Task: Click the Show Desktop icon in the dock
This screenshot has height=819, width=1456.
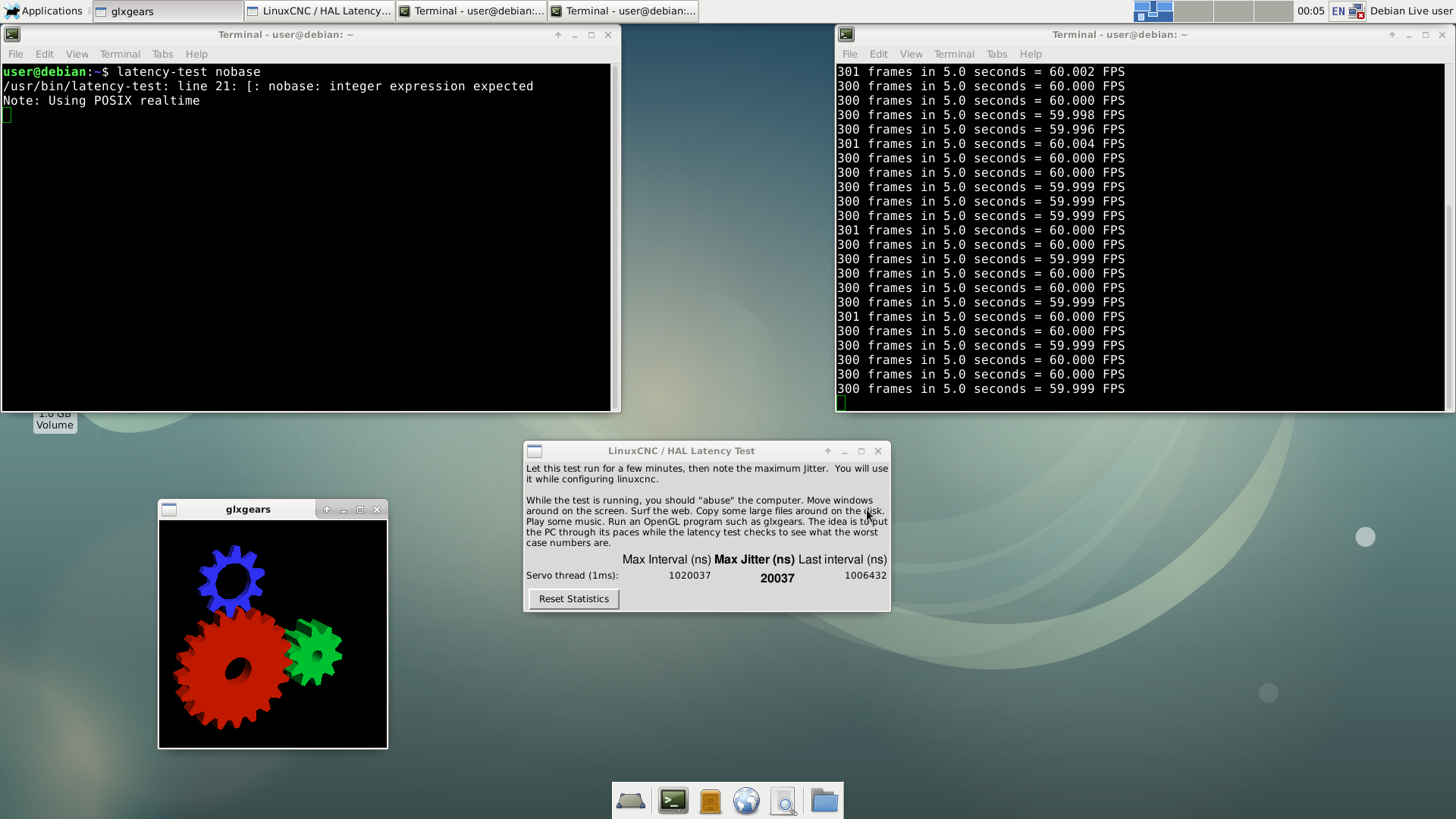Action: [x=631, y=801]
